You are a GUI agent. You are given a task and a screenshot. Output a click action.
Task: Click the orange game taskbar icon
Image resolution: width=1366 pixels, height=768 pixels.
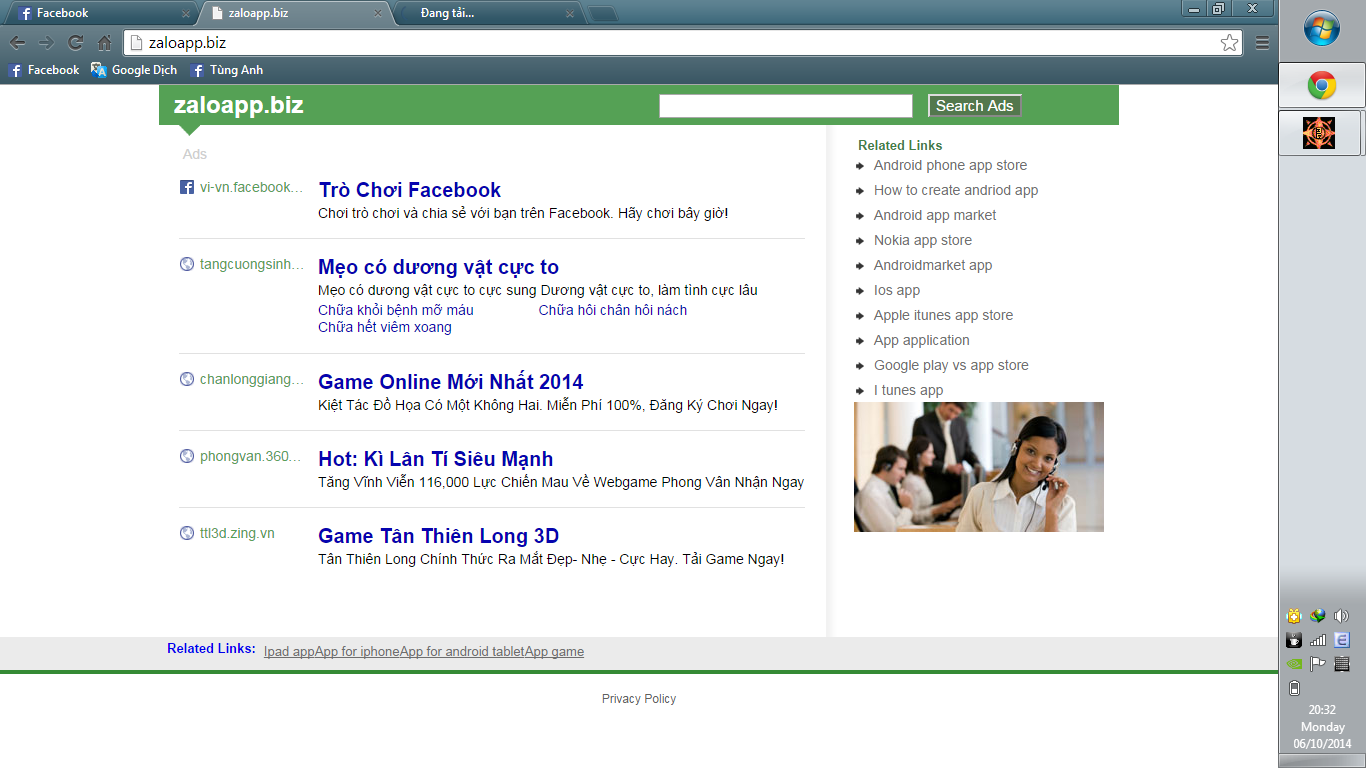coord(1320,133)
